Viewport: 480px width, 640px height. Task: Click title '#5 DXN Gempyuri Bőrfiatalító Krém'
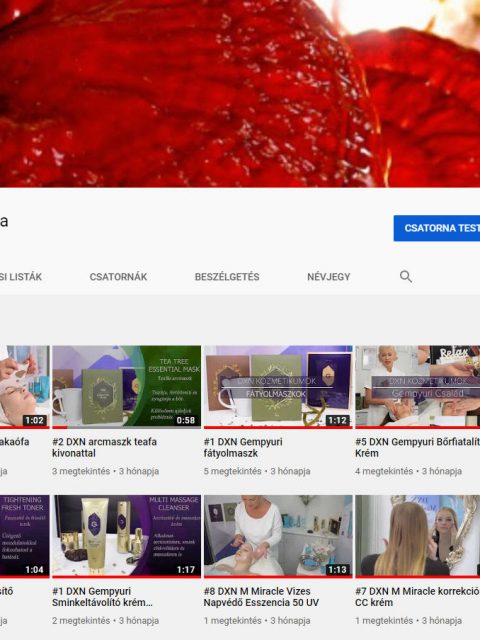[418, 447]
